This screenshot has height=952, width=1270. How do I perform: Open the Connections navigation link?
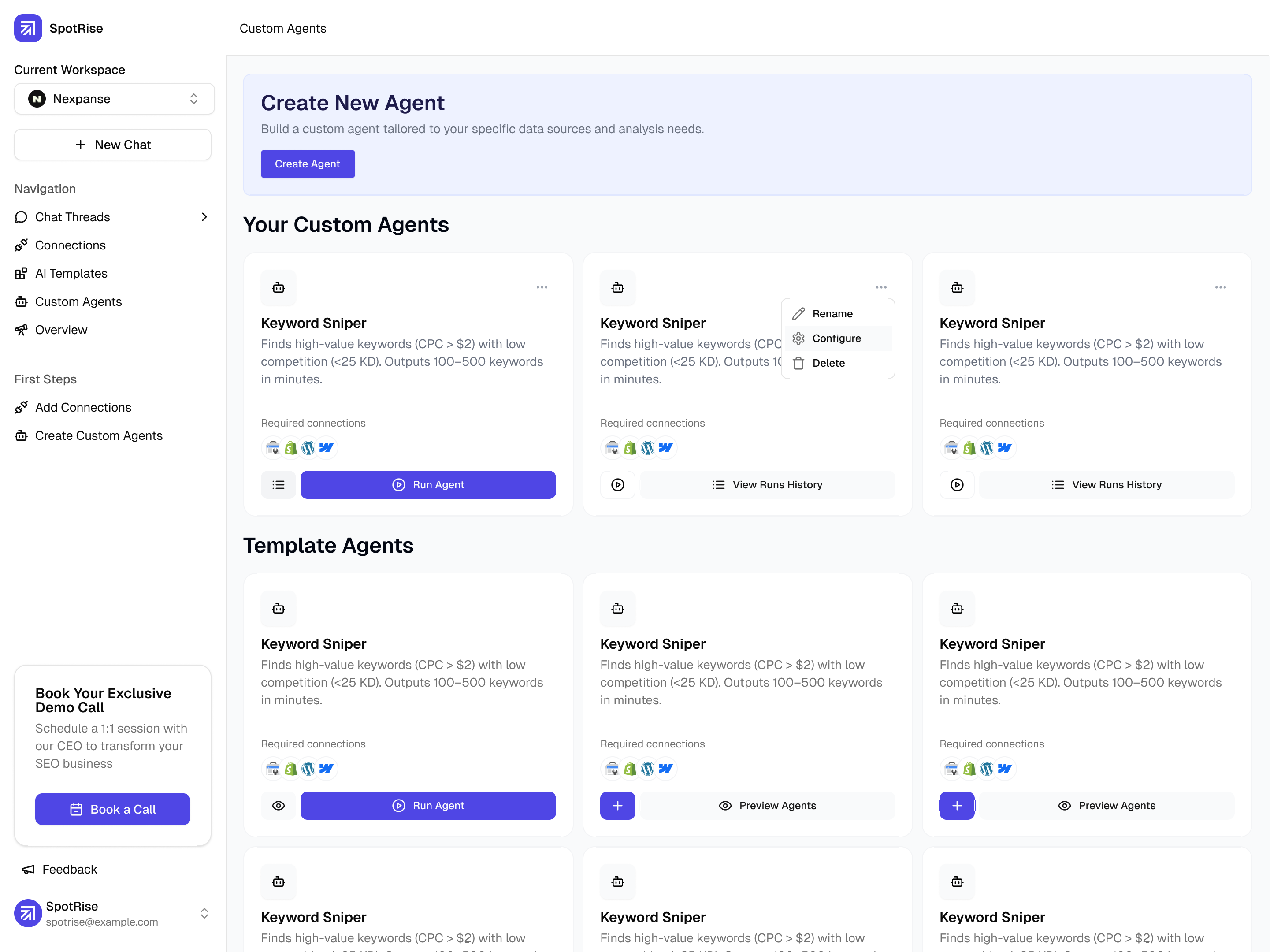(70, 245)
